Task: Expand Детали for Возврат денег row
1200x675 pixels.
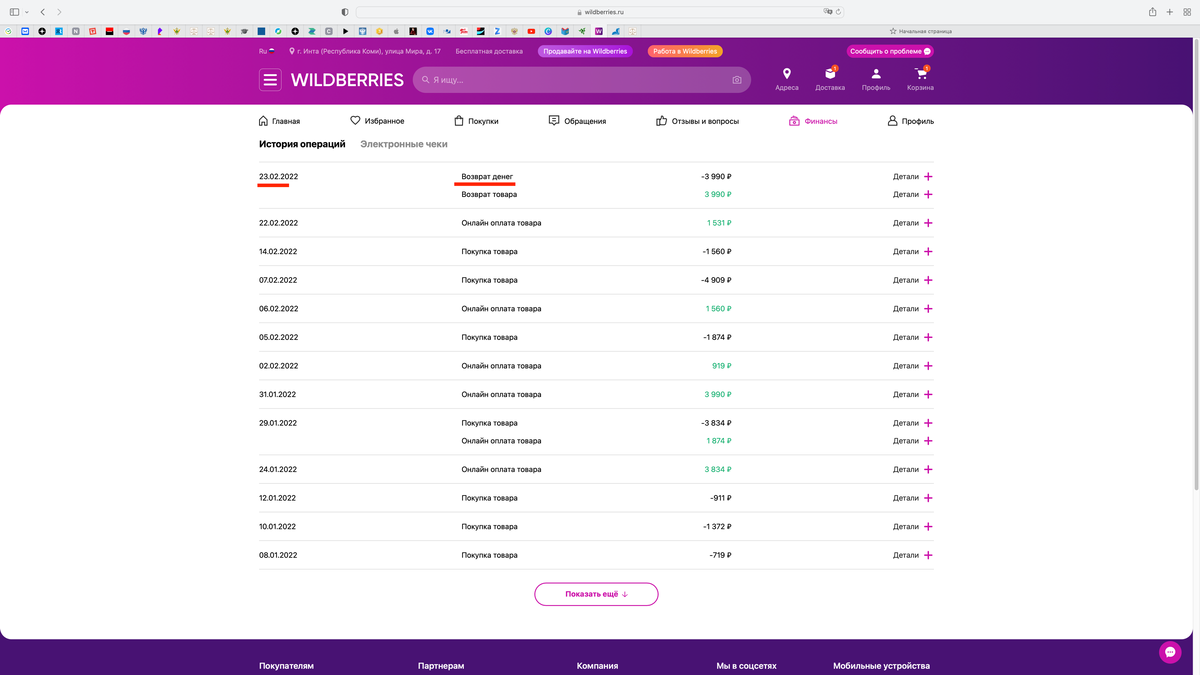Action: [912, 177]
